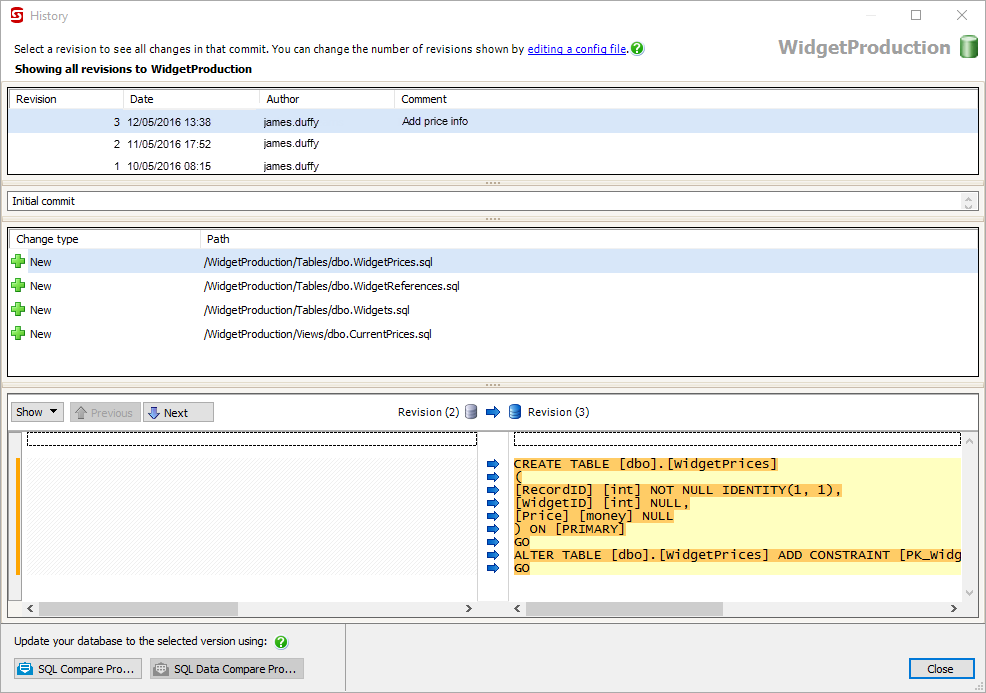Click green plus icon for dbo.WidgetPrices.sql
Image resolution: width=986 pixels, height=693 pixels.
[x=18, y=262]
